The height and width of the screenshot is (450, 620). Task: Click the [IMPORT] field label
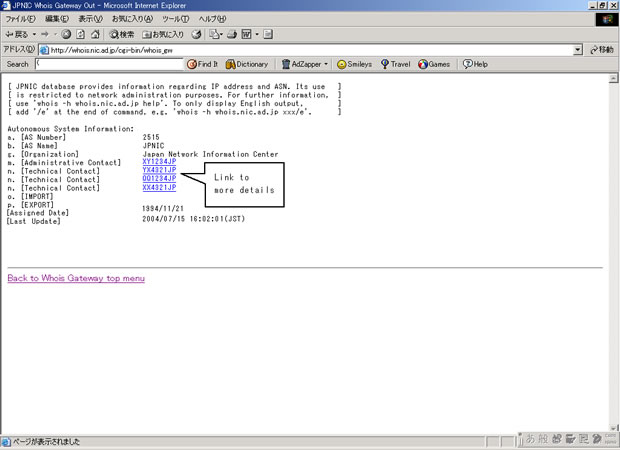pos(37,197)
